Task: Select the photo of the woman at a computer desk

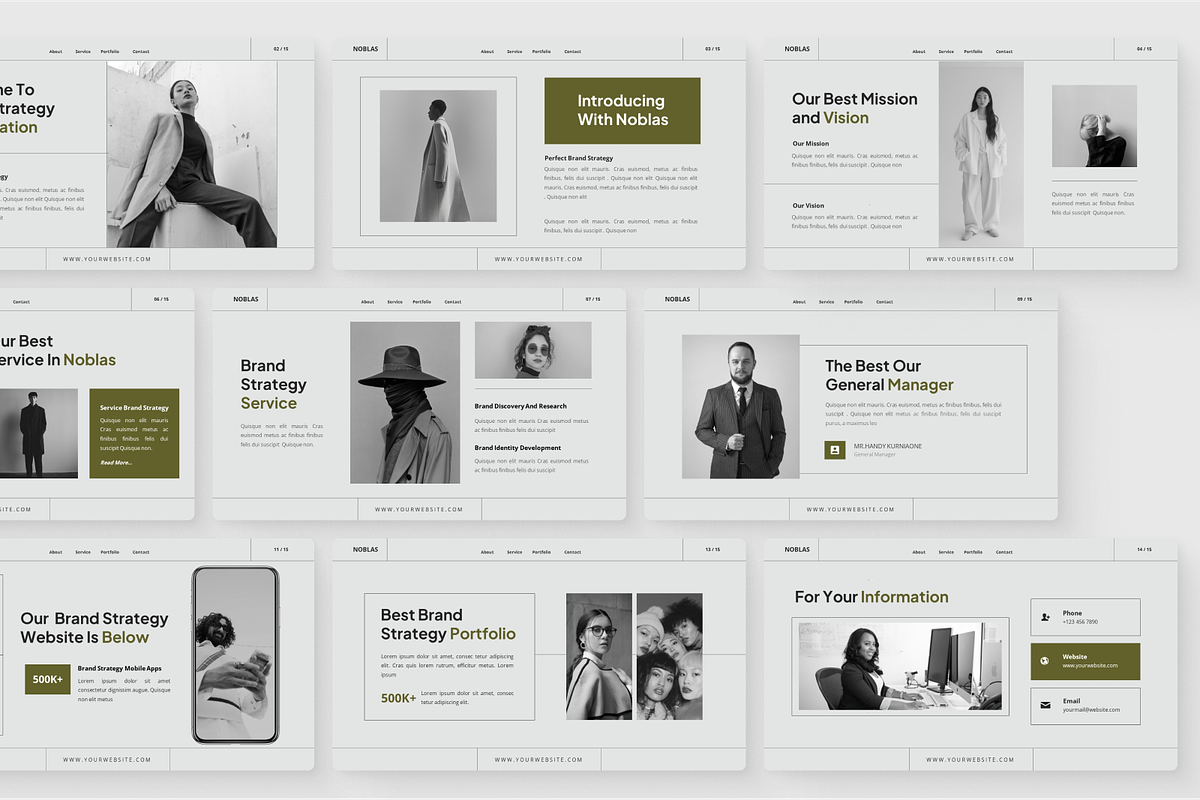Action: pos(900,666)
